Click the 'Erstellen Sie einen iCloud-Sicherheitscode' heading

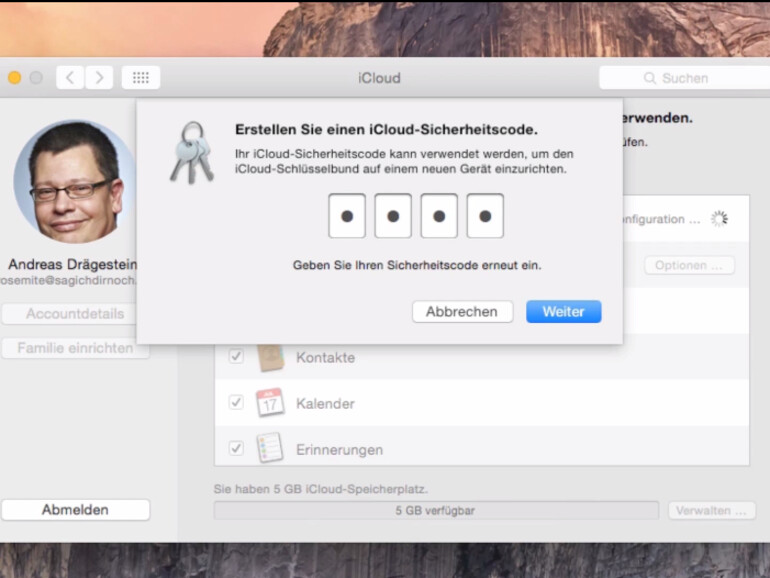[x=386, y=130]
